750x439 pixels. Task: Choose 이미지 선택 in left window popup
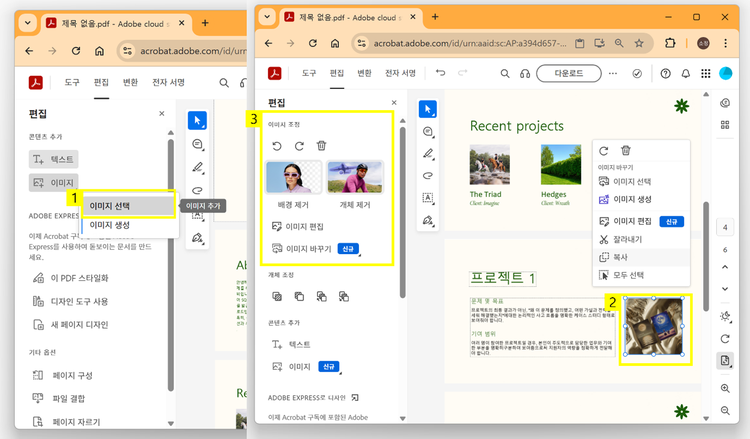click(x=129, y=206)
